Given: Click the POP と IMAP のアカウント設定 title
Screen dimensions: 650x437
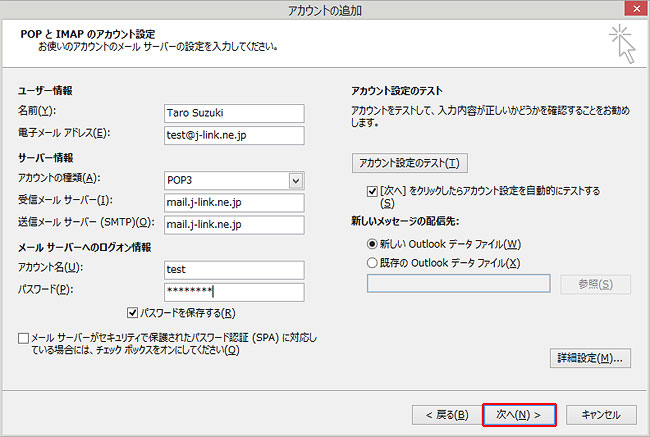Looking at the screenshot, I should point(88,34).
